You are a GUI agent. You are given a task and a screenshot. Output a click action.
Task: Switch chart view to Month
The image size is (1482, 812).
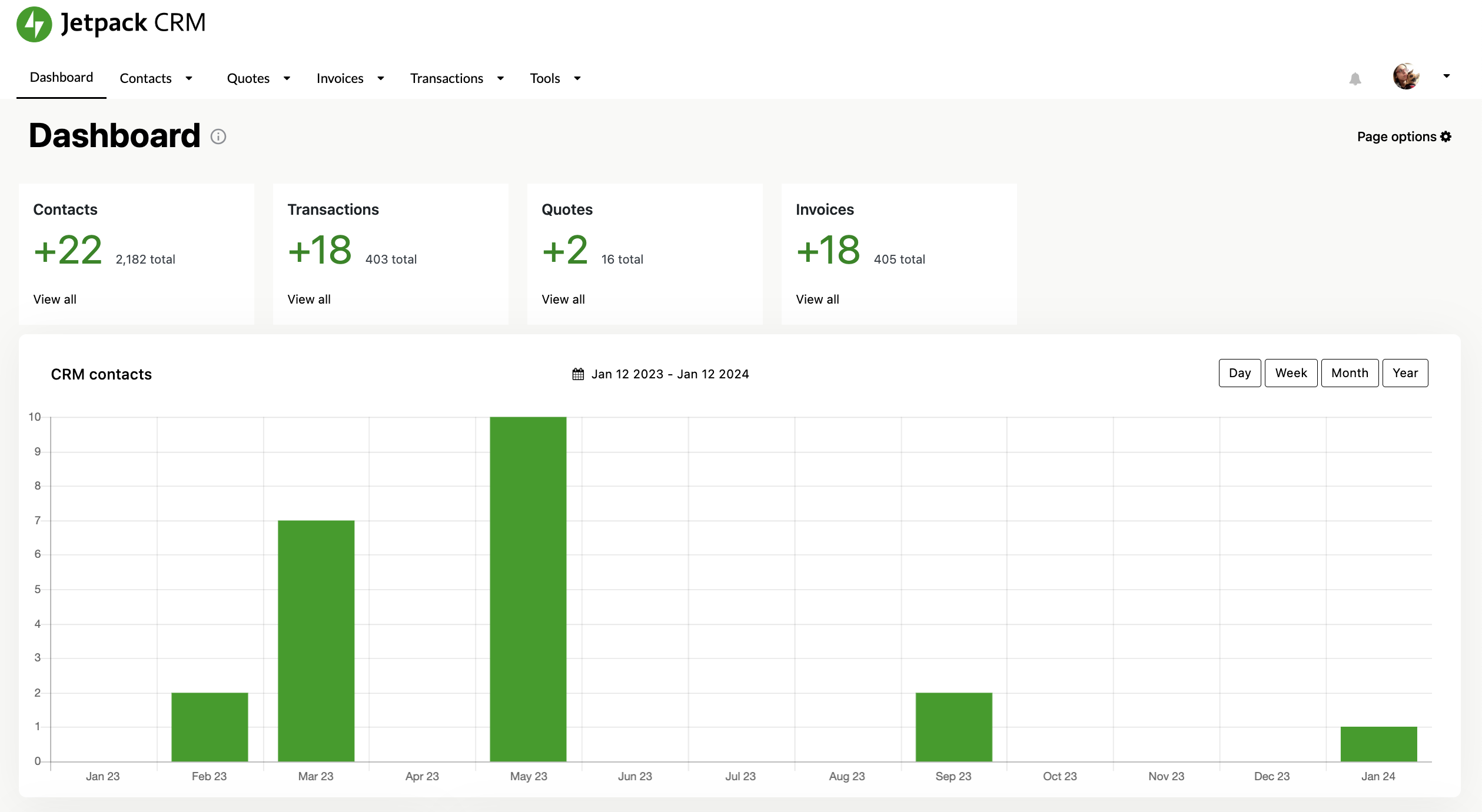pyautogui.click(x=1350, y=372)
